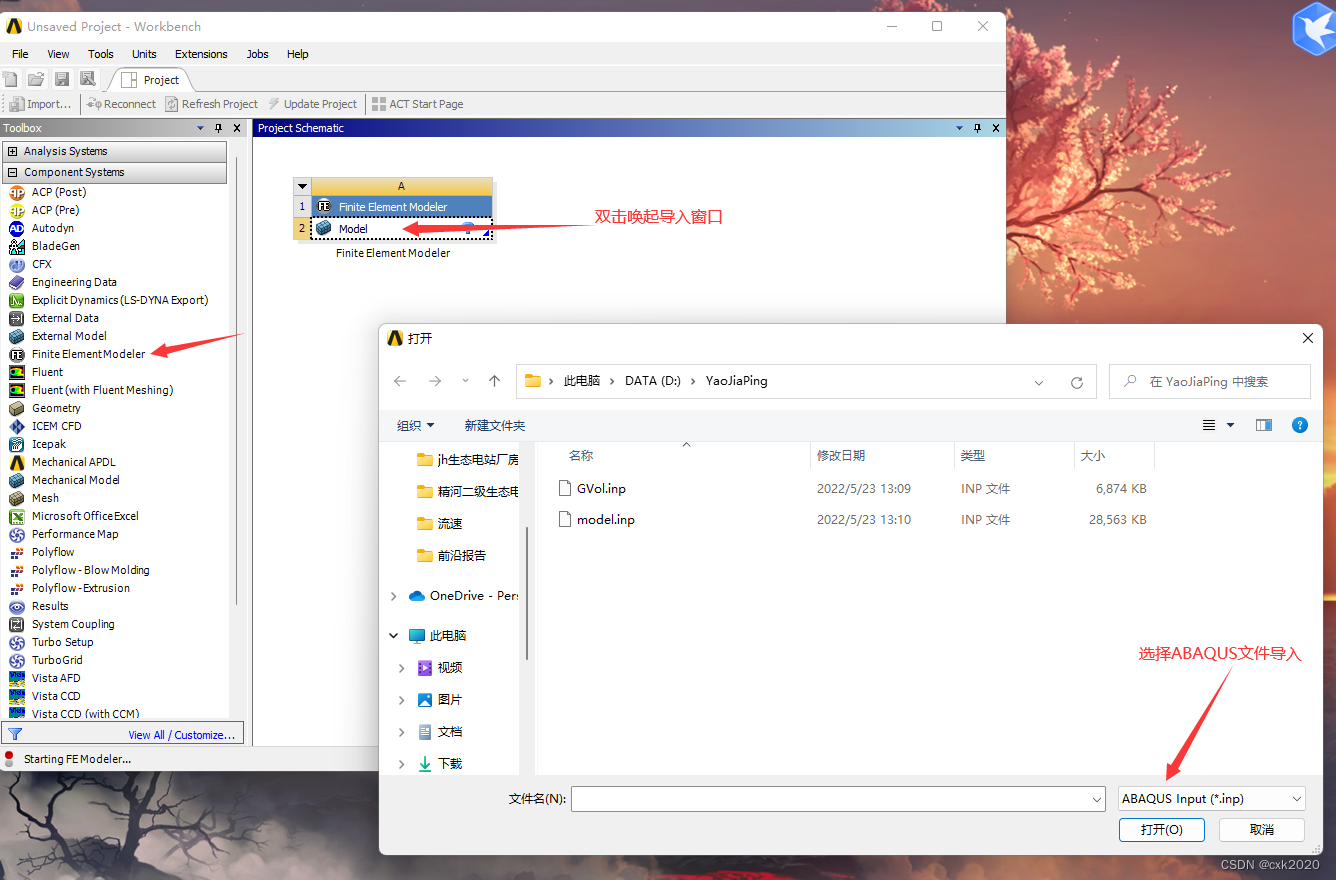This screenshot has height=880, width=1336.
Task: Select Mechanical Model component
Action: click(x=76, y=480)
